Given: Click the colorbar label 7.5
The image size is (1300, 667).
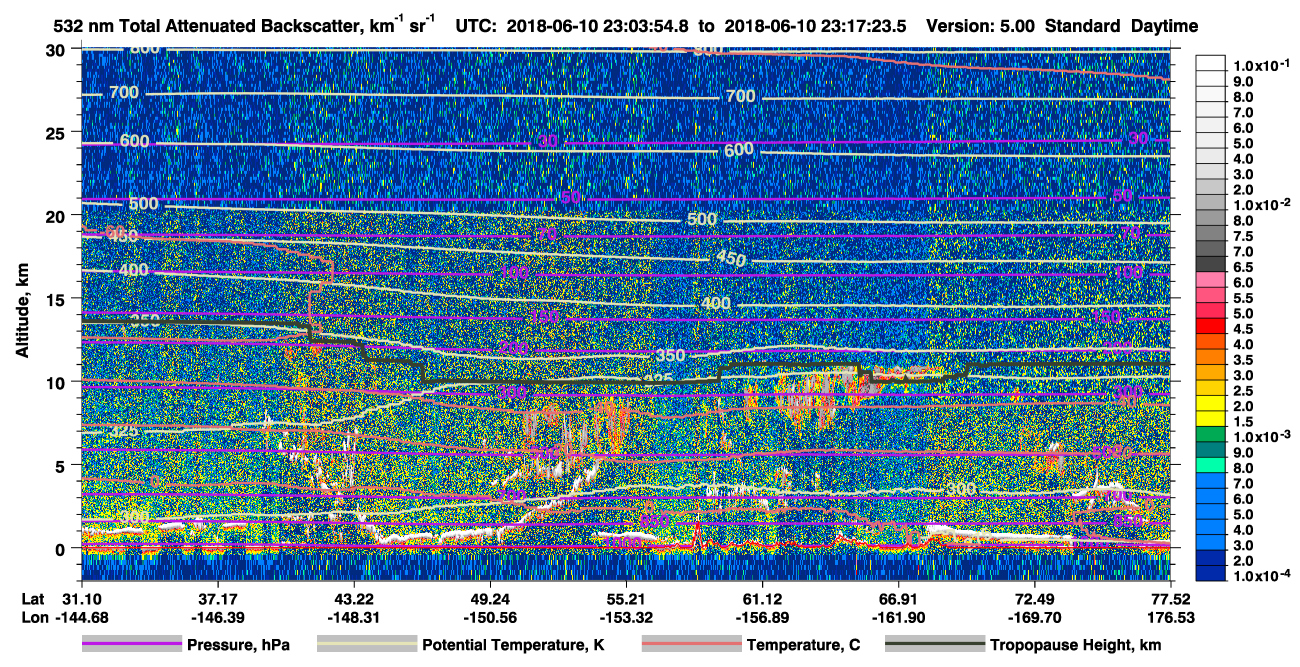Looking at the screenshot, I should [1241, 236].
